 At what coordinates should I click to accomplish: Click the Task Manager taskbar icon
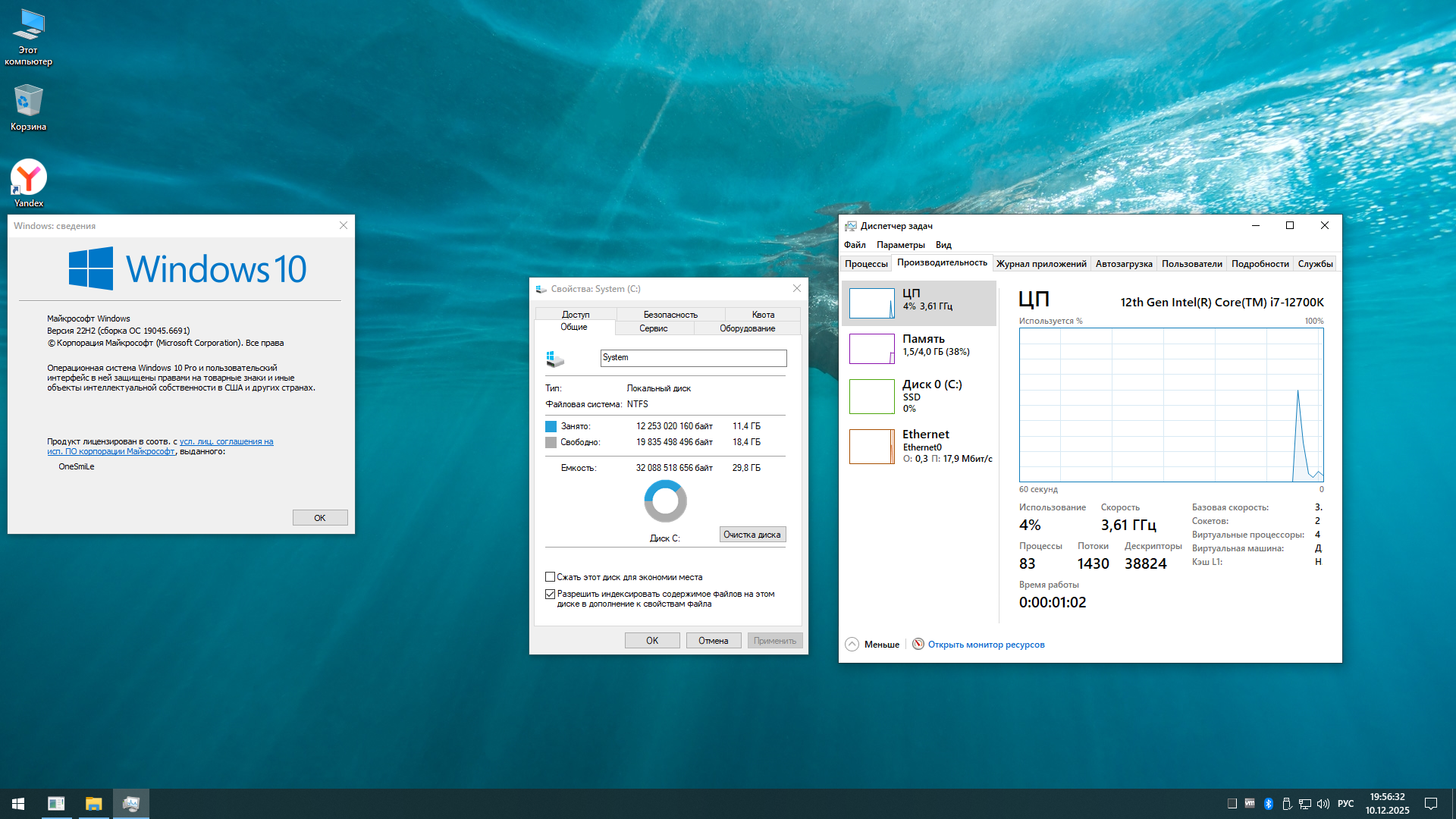130,803
